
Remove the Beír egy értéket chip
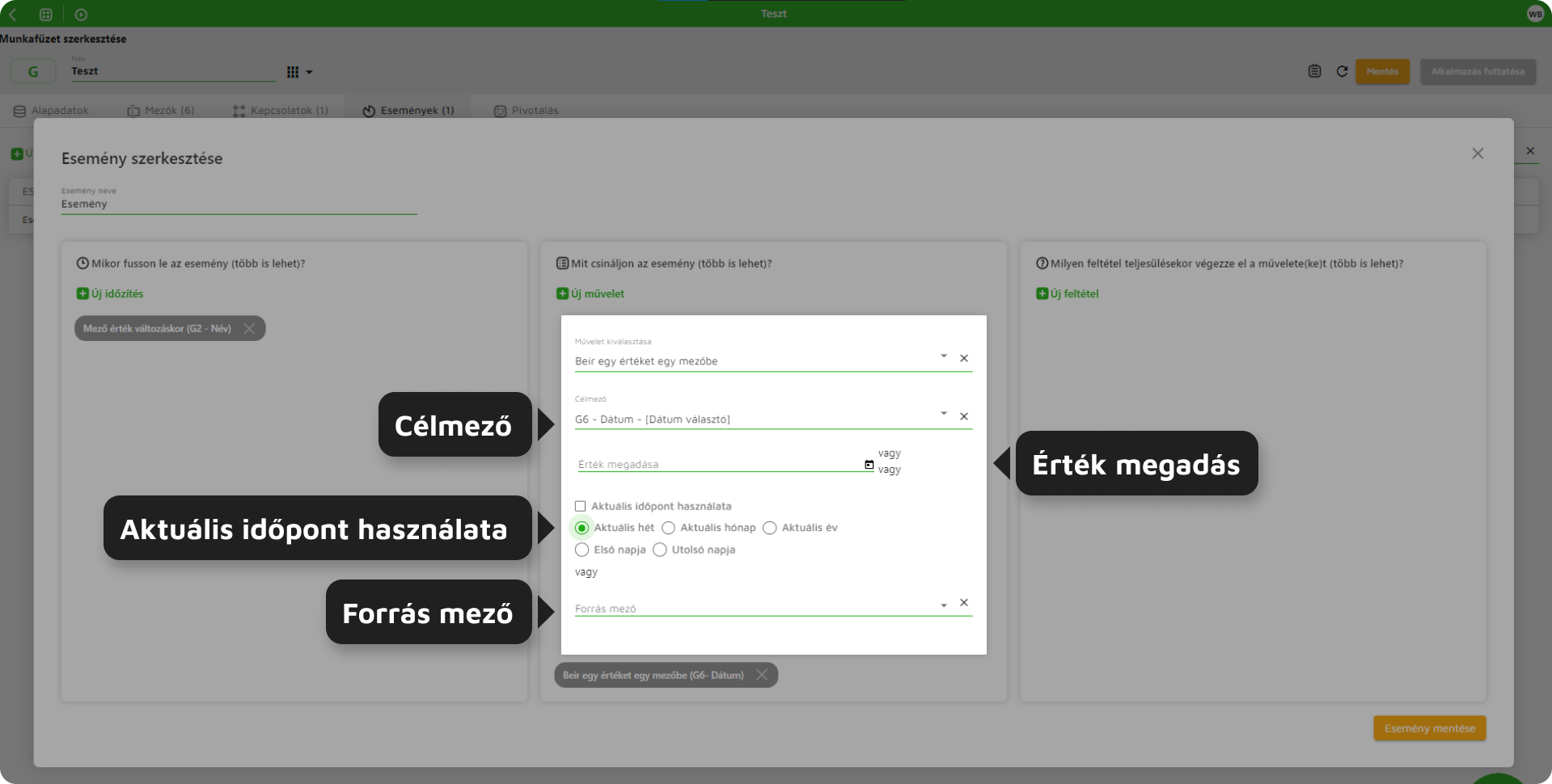pyautogui.click(x=762, y=675)
